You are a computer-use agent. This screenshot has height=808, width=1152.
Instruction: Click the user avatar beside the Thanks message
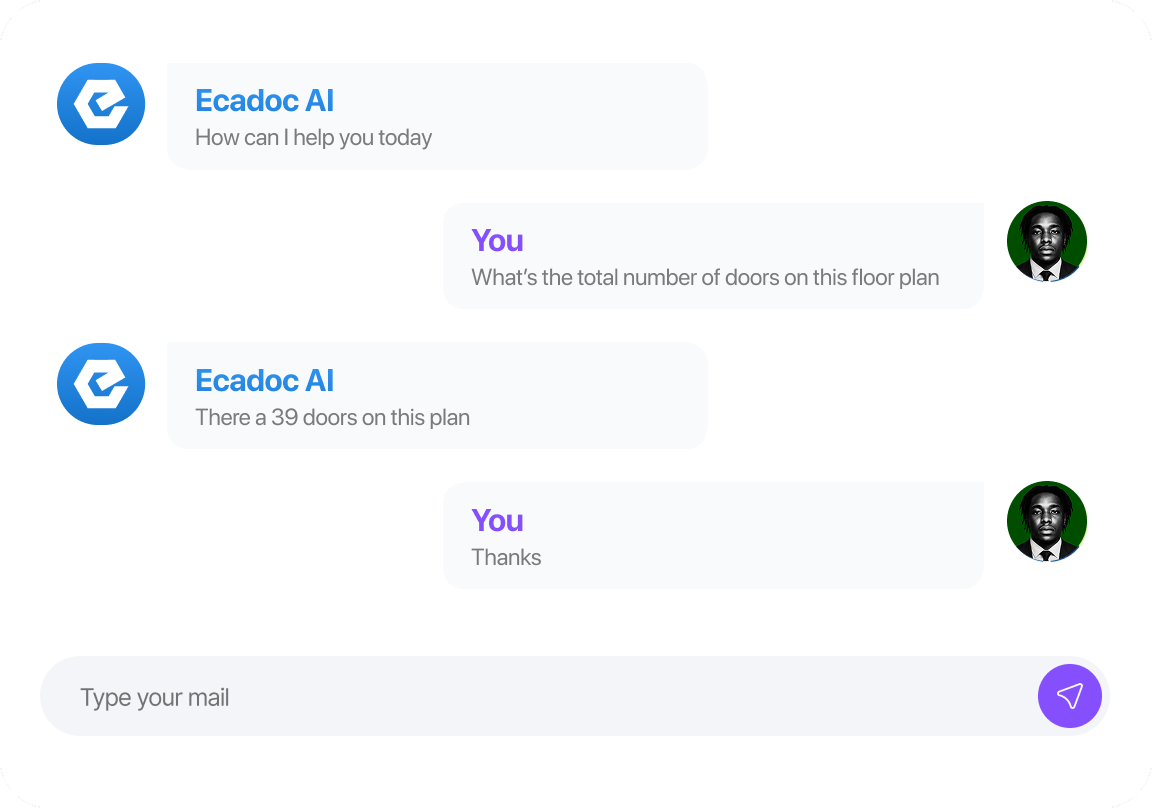[x=1046, y=522]
